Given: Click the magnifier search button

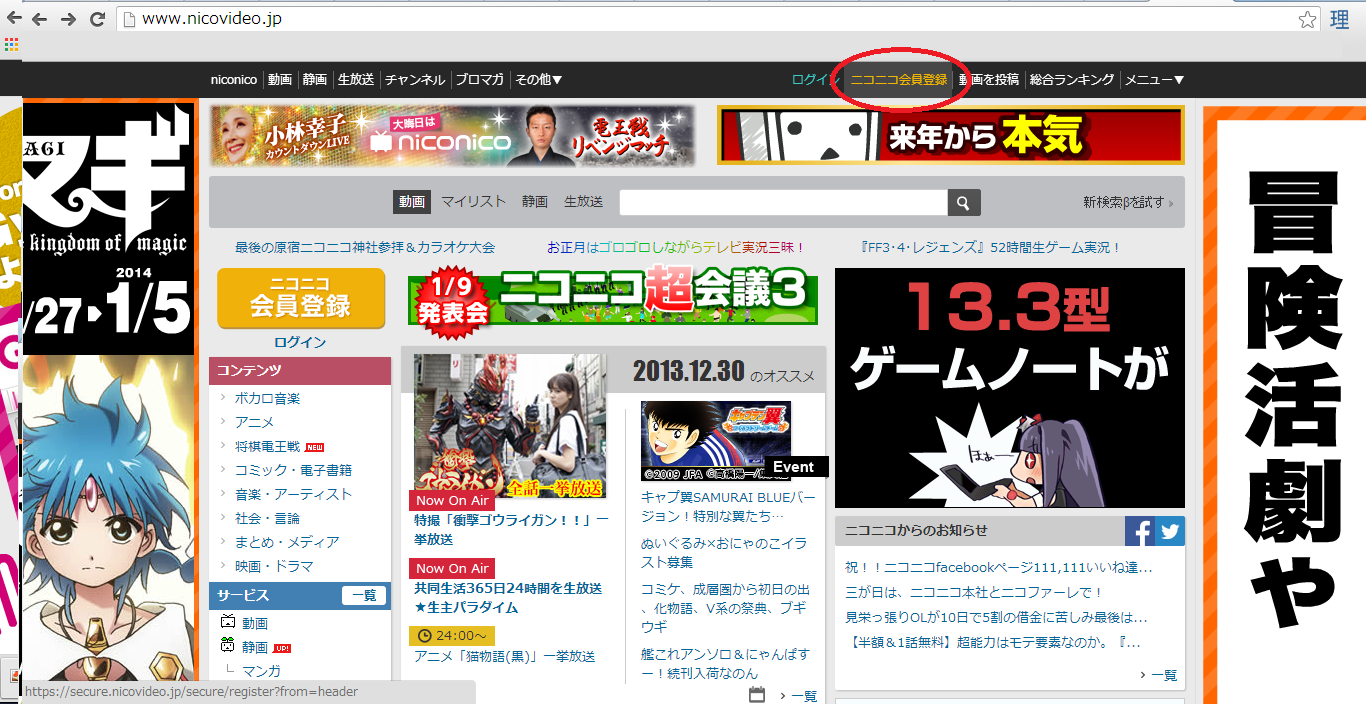Looking at the screenshot, I should (x=963, y=203).
